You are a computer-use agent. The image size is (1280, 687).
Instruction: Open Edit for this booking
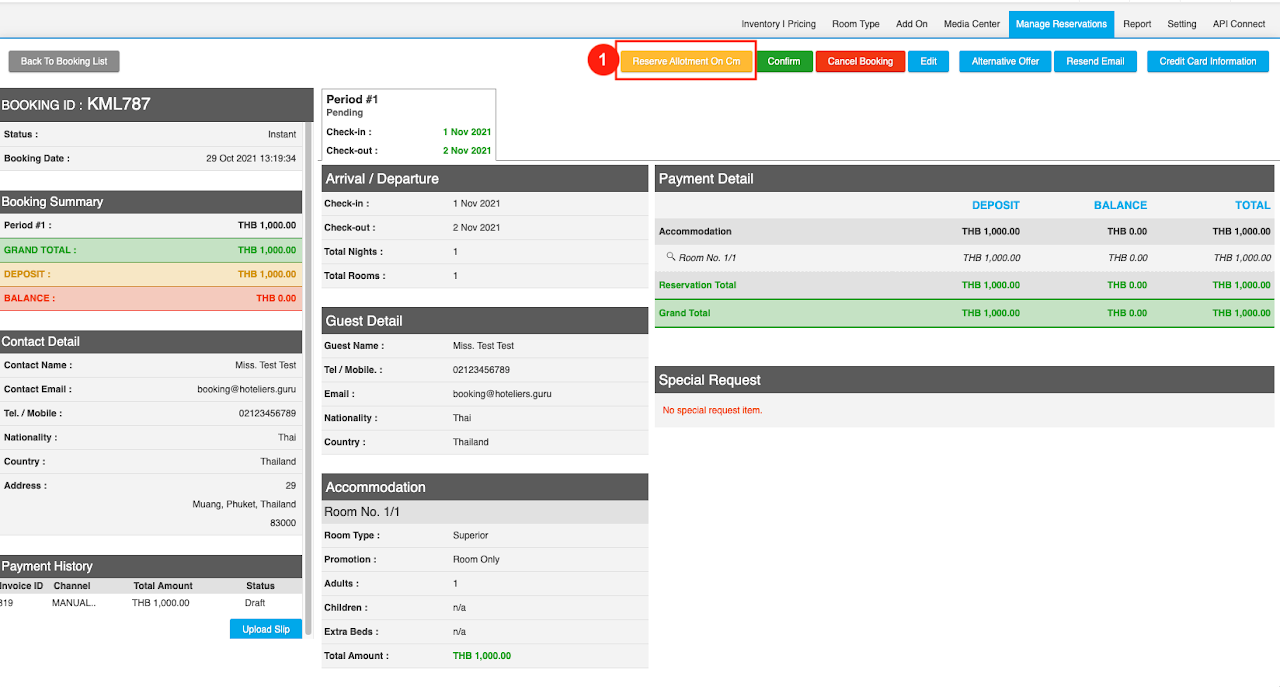click(928, 61)
